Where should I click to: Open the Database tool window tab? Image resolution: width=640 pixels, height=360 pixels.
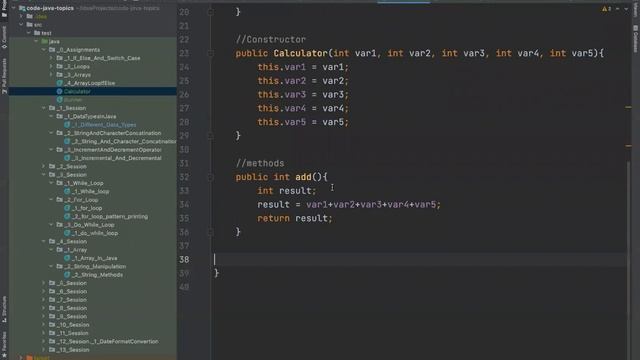point(636,39)
